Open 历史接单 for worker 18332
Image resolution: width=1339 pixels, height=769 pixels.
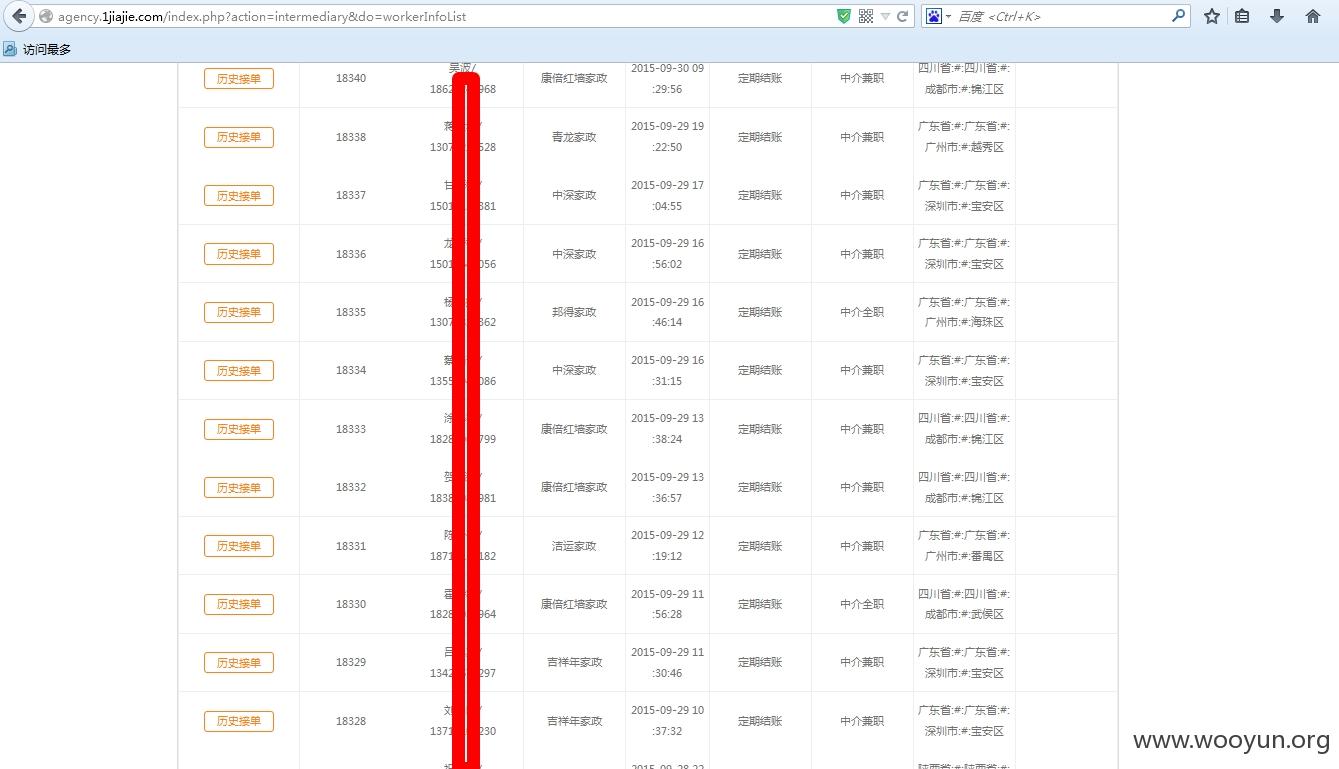pyautogui.click(x=239, y=488)
